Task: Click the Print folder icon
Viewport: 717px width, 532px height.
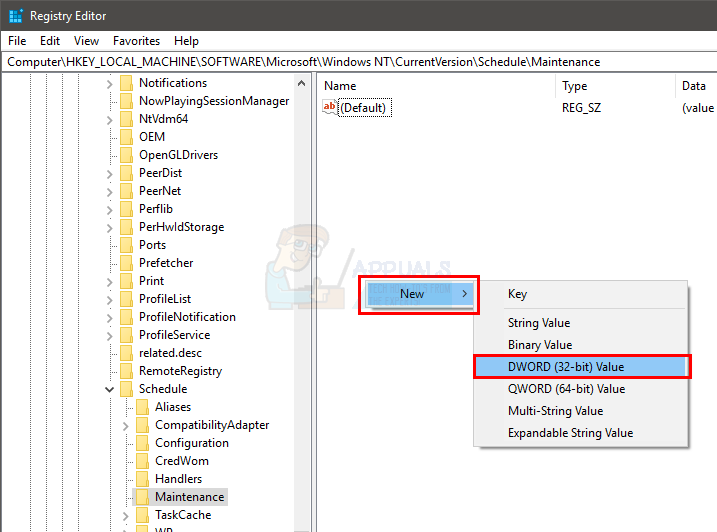Action: 127,281
